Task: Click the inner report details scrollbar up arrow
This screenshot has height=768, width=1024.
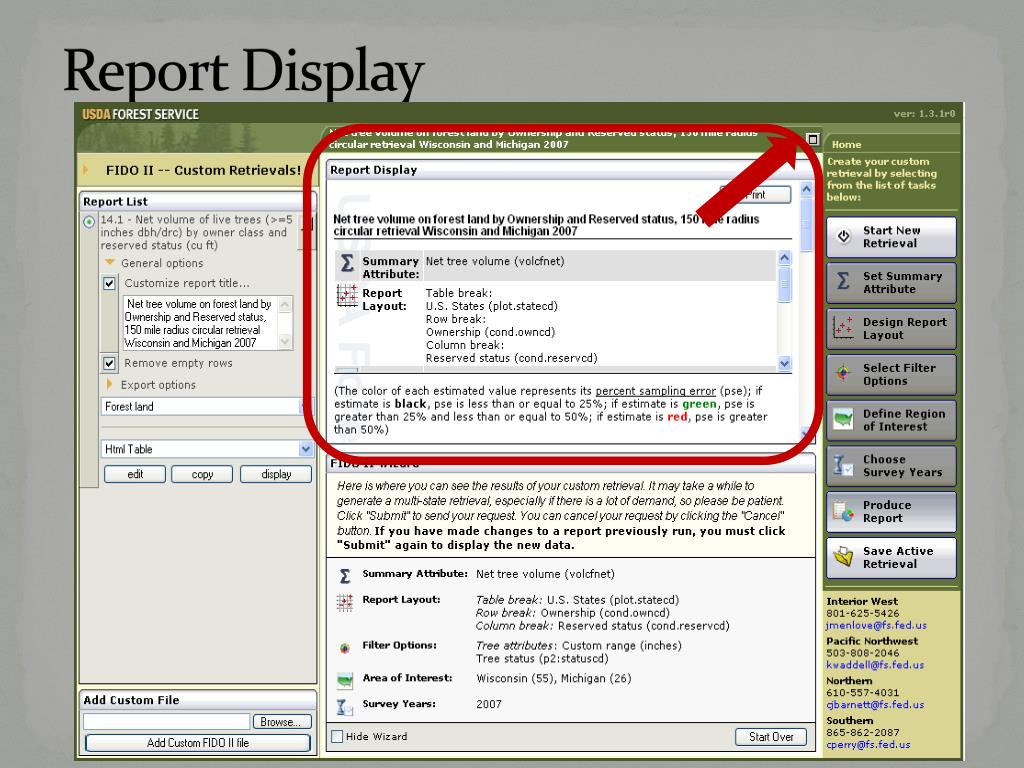Action: coord(784,258)
